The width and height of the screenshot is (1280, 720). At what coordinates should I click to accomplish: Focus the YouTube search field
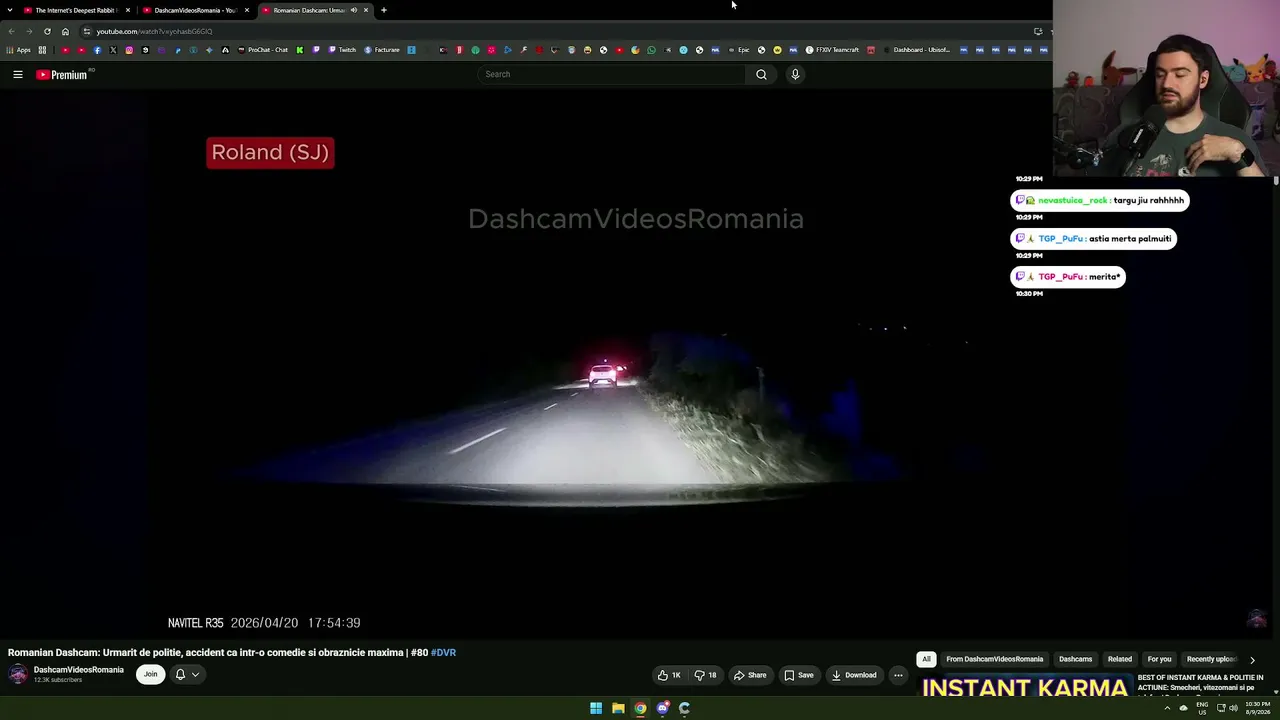pos(612,74)
